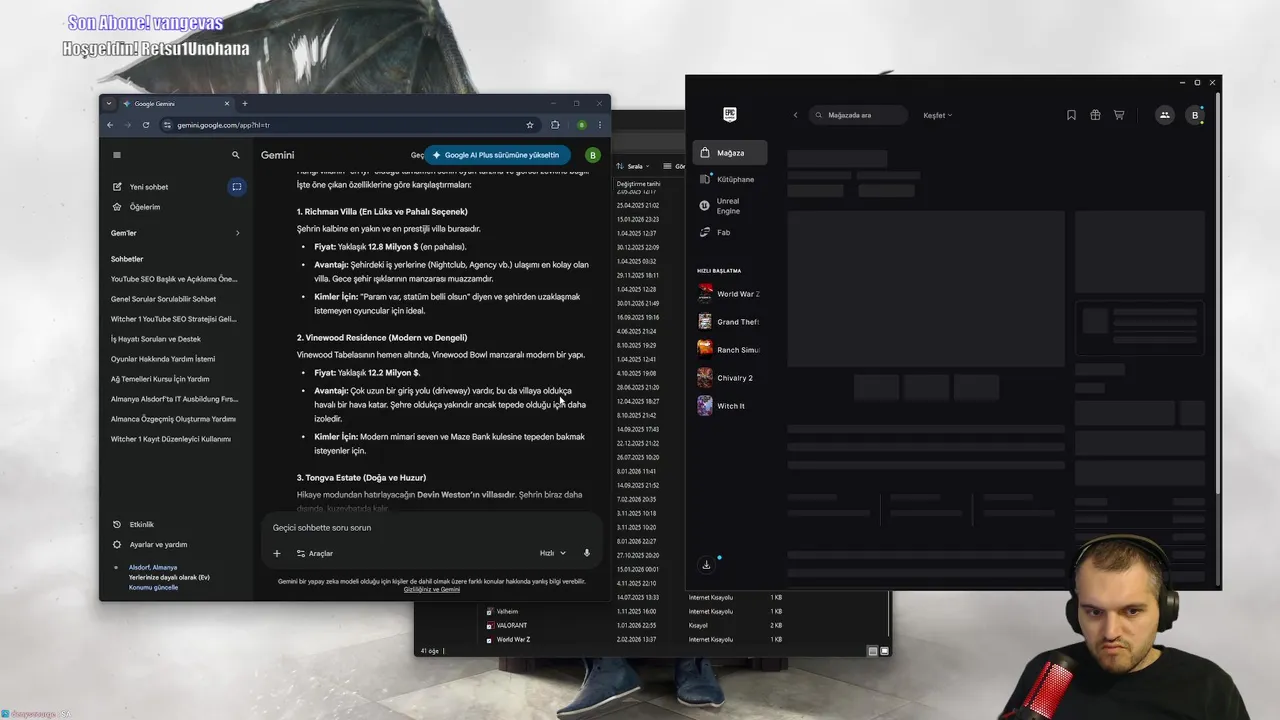This screenshot has width=1280, height=720.
Task: Open Epic downloads icon at sidebar bottom
Action: click(x=706, y=565)
